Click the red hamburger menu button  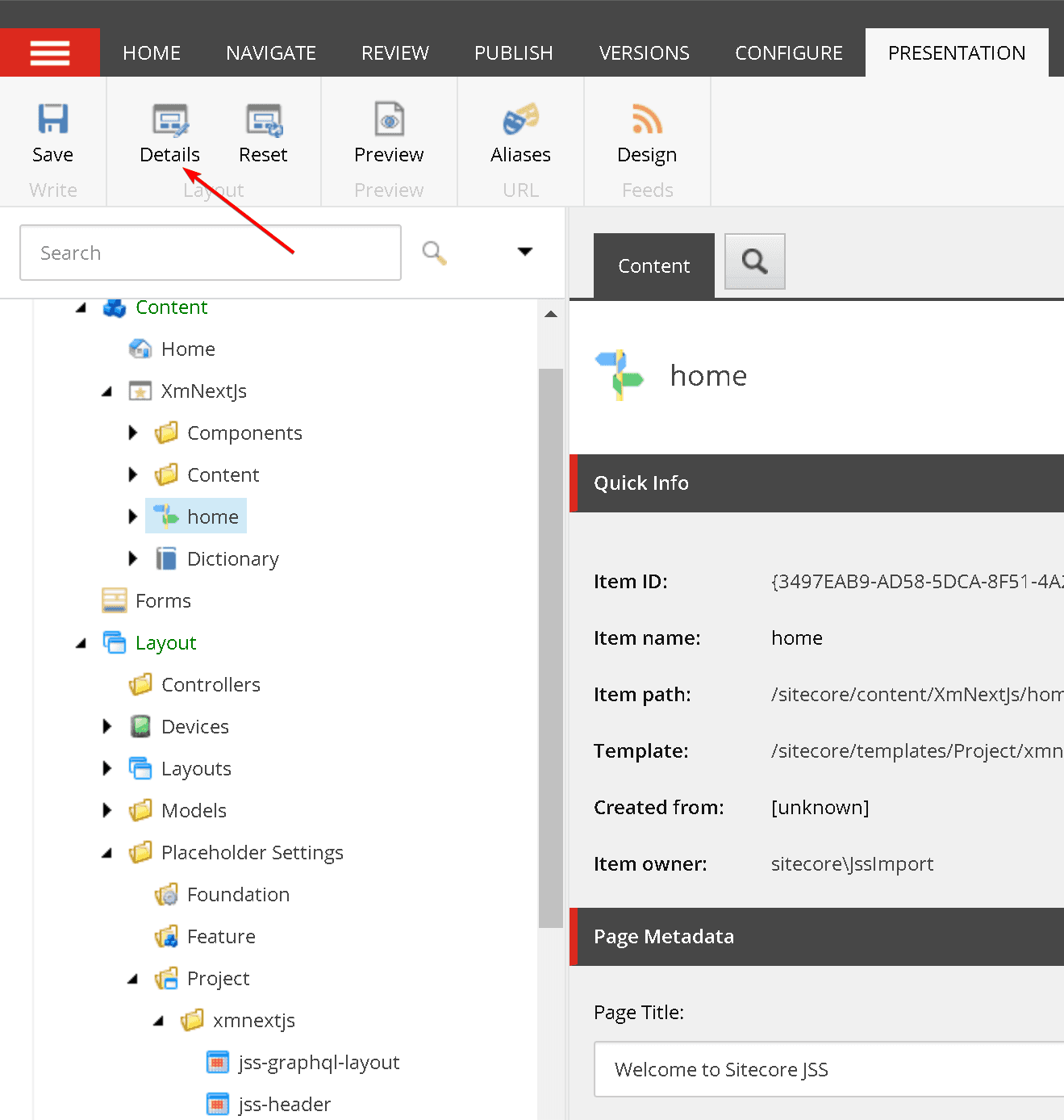click(x=50, y=53)
